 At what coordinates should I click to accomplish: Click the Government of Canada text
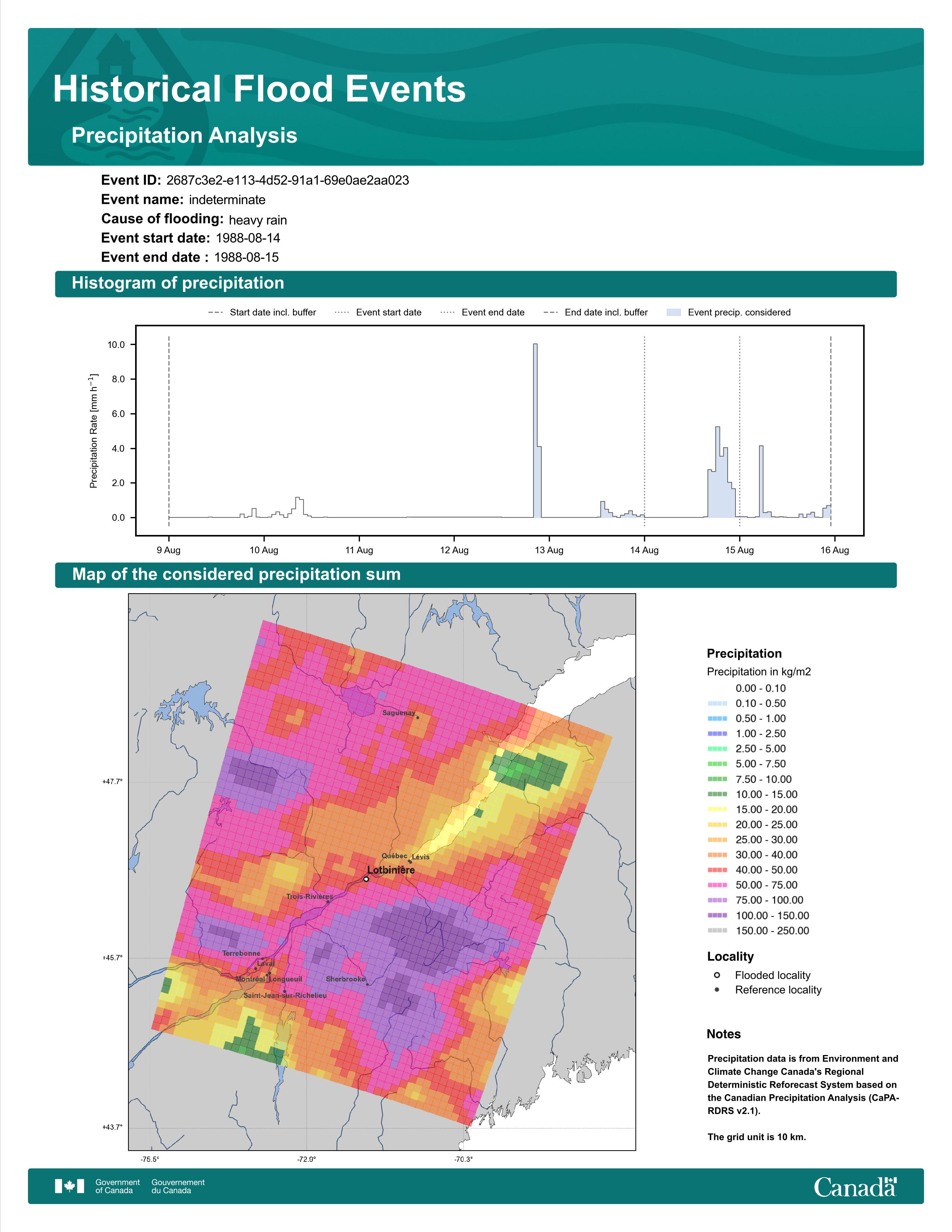click(117, 1186)
